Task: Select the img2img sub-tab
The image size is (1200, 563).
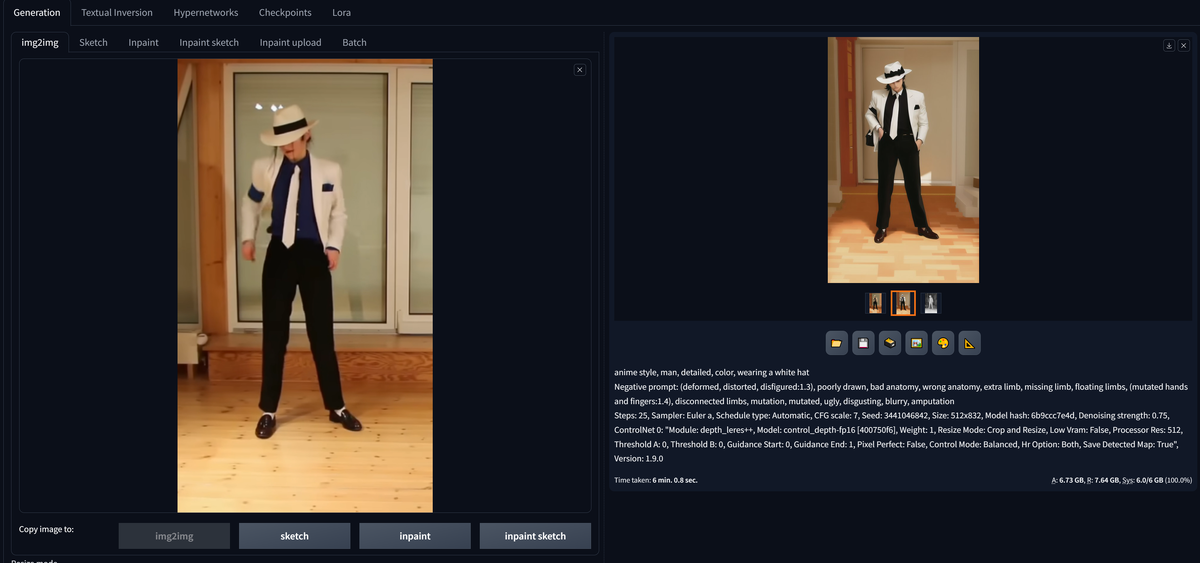Action: pyautogui.click(x=40, y=42)
